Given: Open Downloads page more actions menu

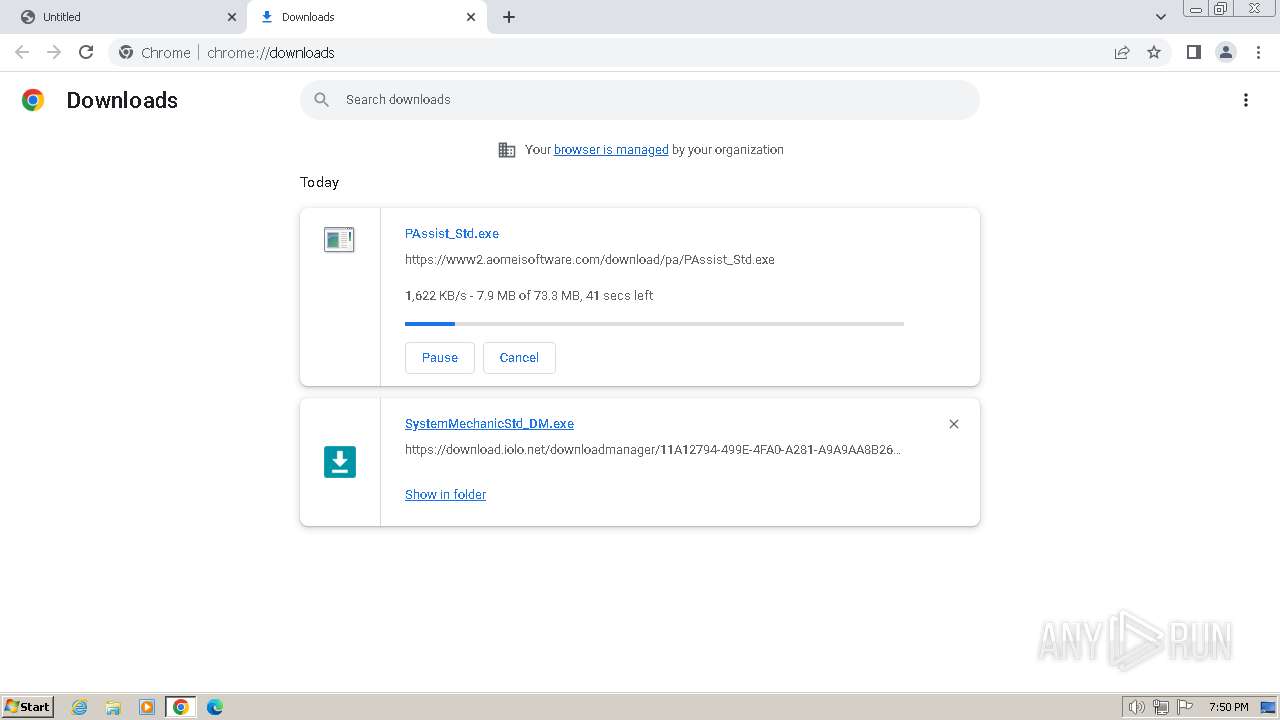Looking at the screenshot, I should point(1246,100).
